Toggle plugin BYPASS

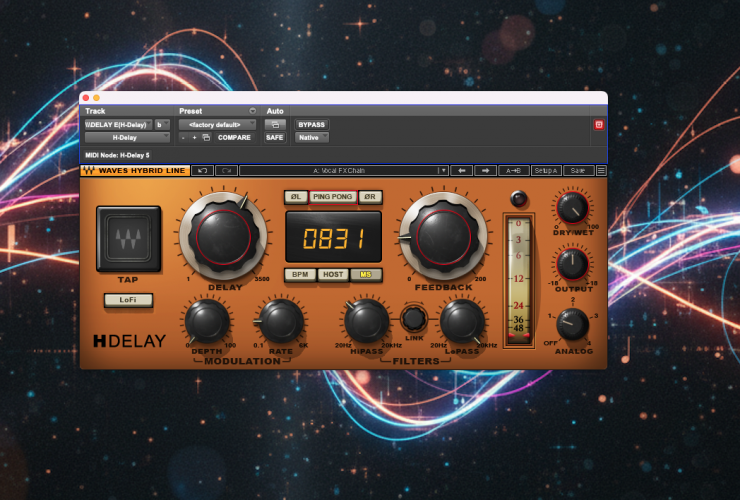[x=311, y=125]
